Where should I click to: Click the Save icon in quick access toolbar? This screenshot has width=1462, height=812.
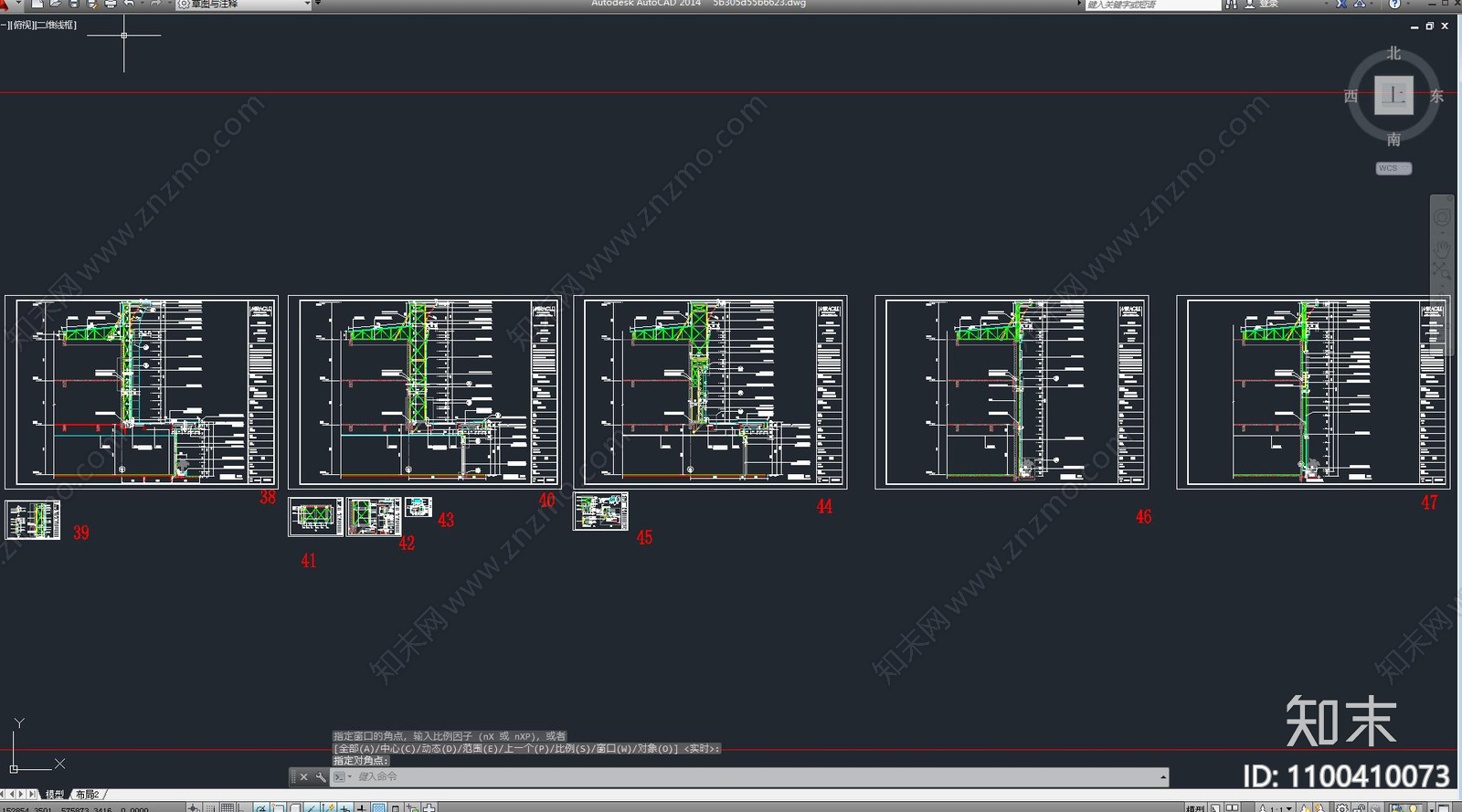click(x=73, y=4)
